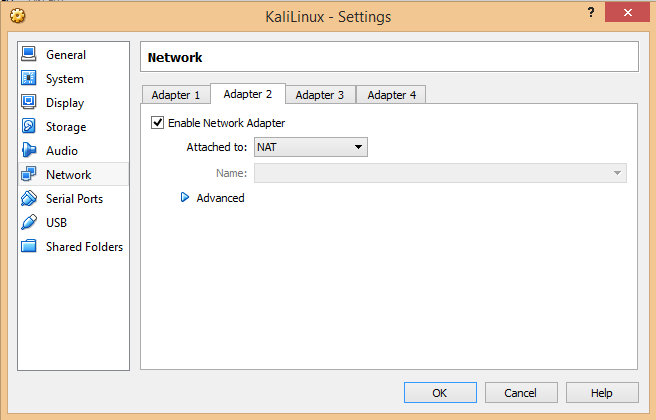The width and height of the screenshot is (656, 420).
Task: Open the disabled Name dropdown
Action: click(x=440, y=173)
